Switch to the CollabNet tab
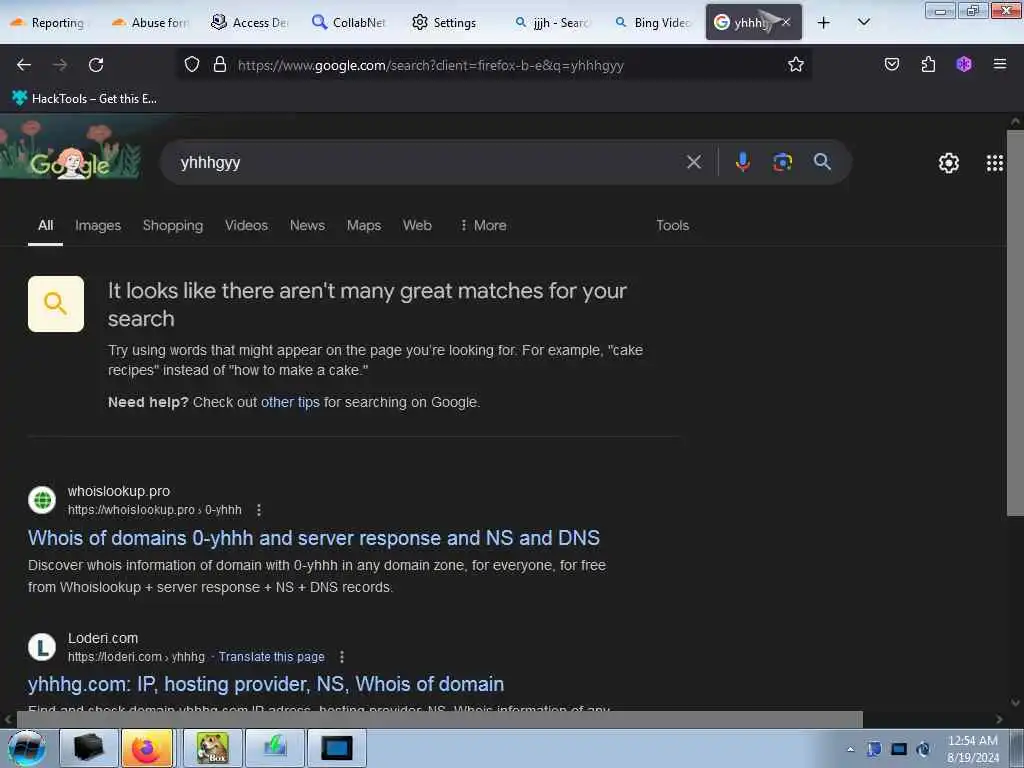 click(349, 23)
